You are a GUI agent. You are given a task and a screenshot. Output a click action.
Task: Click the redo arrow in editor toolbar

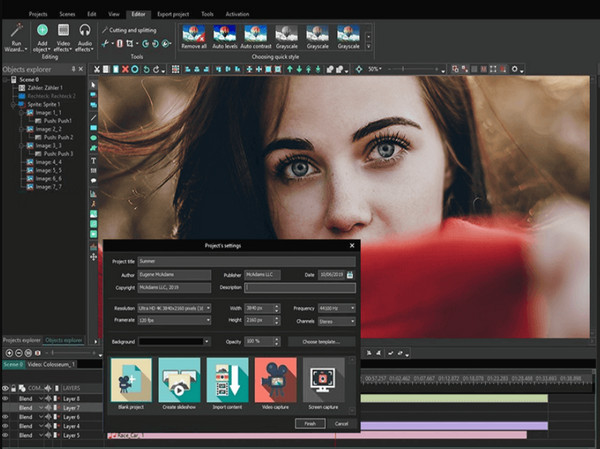tap(156, 69)
